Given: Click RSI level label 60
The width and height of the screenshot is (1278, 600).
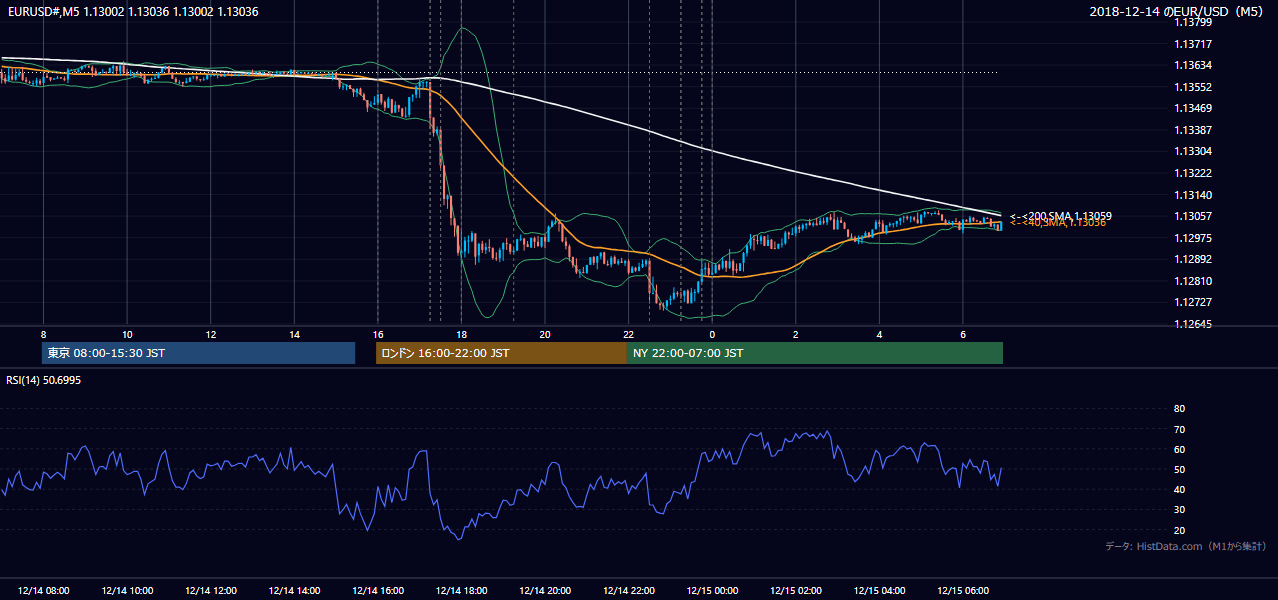Looking at the screenshot, I should [1179, 449].
